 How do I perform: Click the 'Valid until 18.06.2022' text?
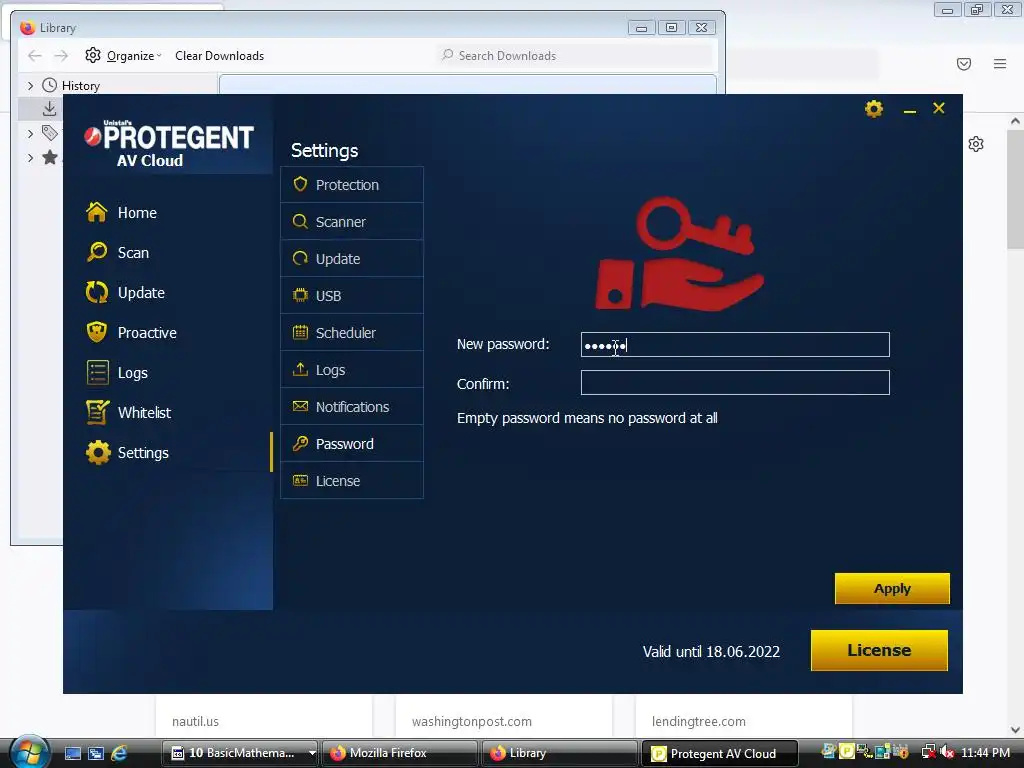click(x=711, y=651)
